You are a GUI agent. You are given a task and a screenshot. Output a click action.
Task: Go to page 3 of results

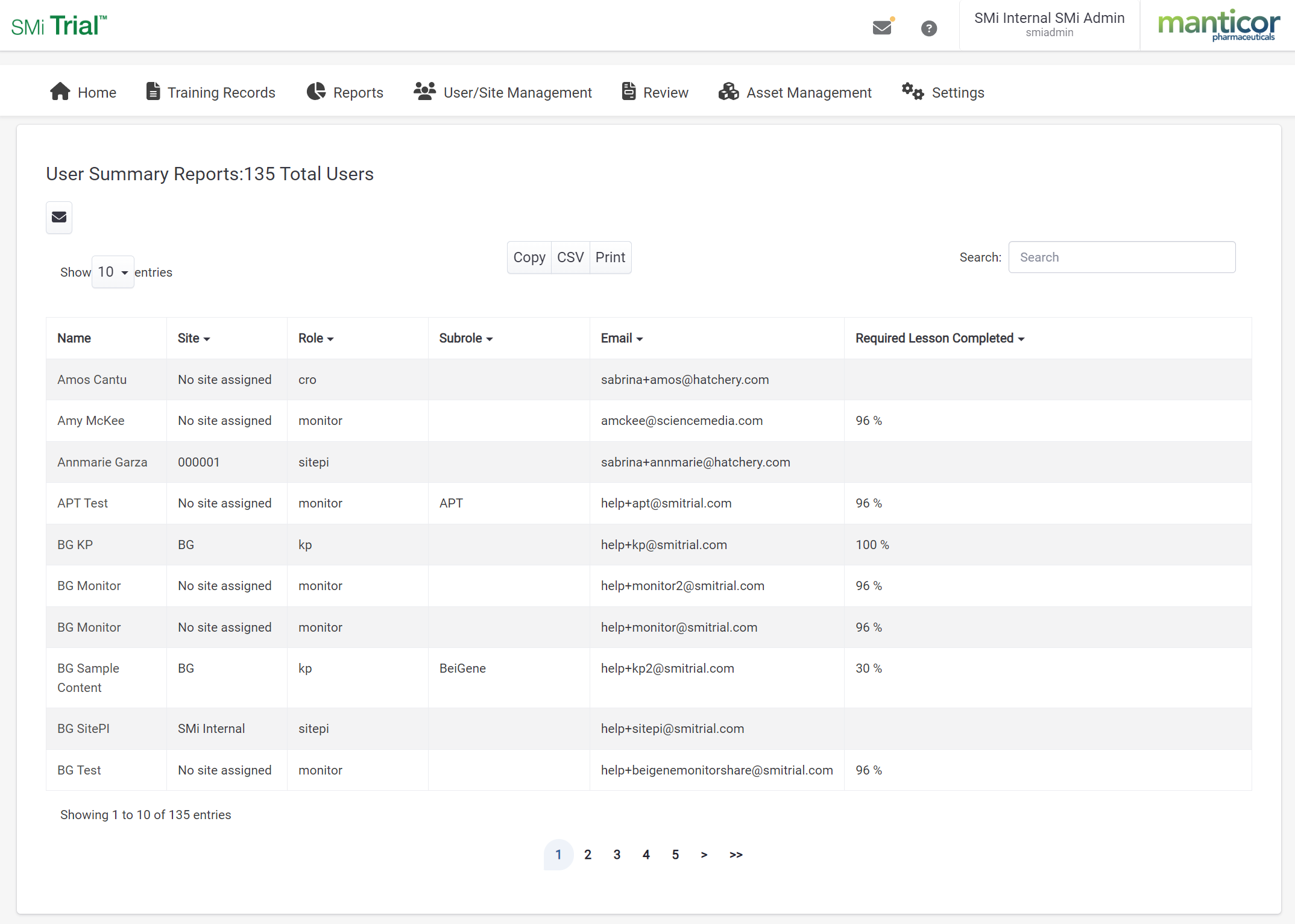(x=617, y=854)
